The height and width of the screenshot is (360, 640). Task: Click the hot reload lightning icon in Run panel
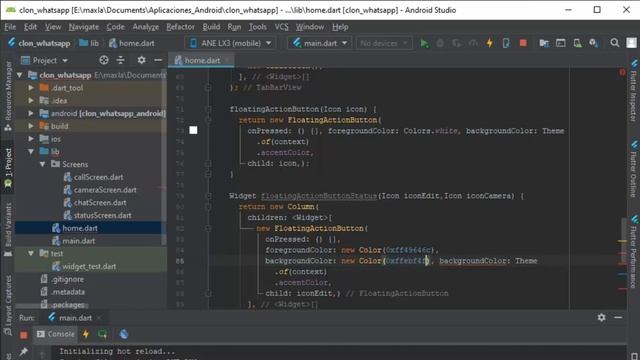point(86,334)
